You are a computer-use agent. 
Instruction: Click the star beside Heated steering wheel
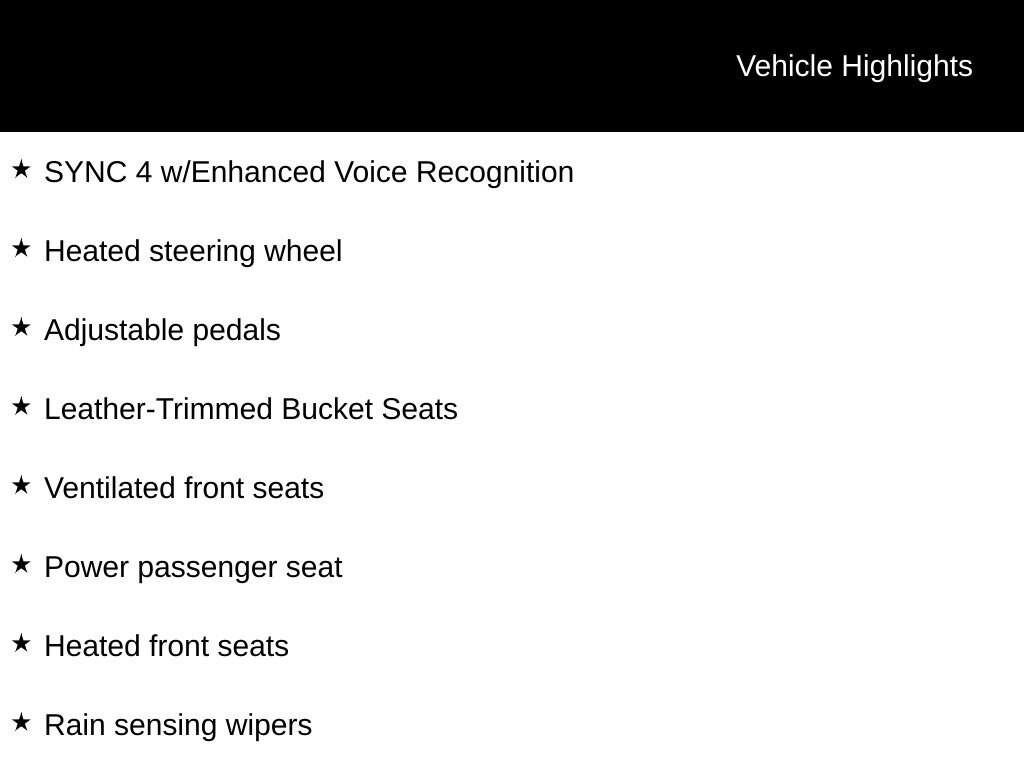click(21, 249)
